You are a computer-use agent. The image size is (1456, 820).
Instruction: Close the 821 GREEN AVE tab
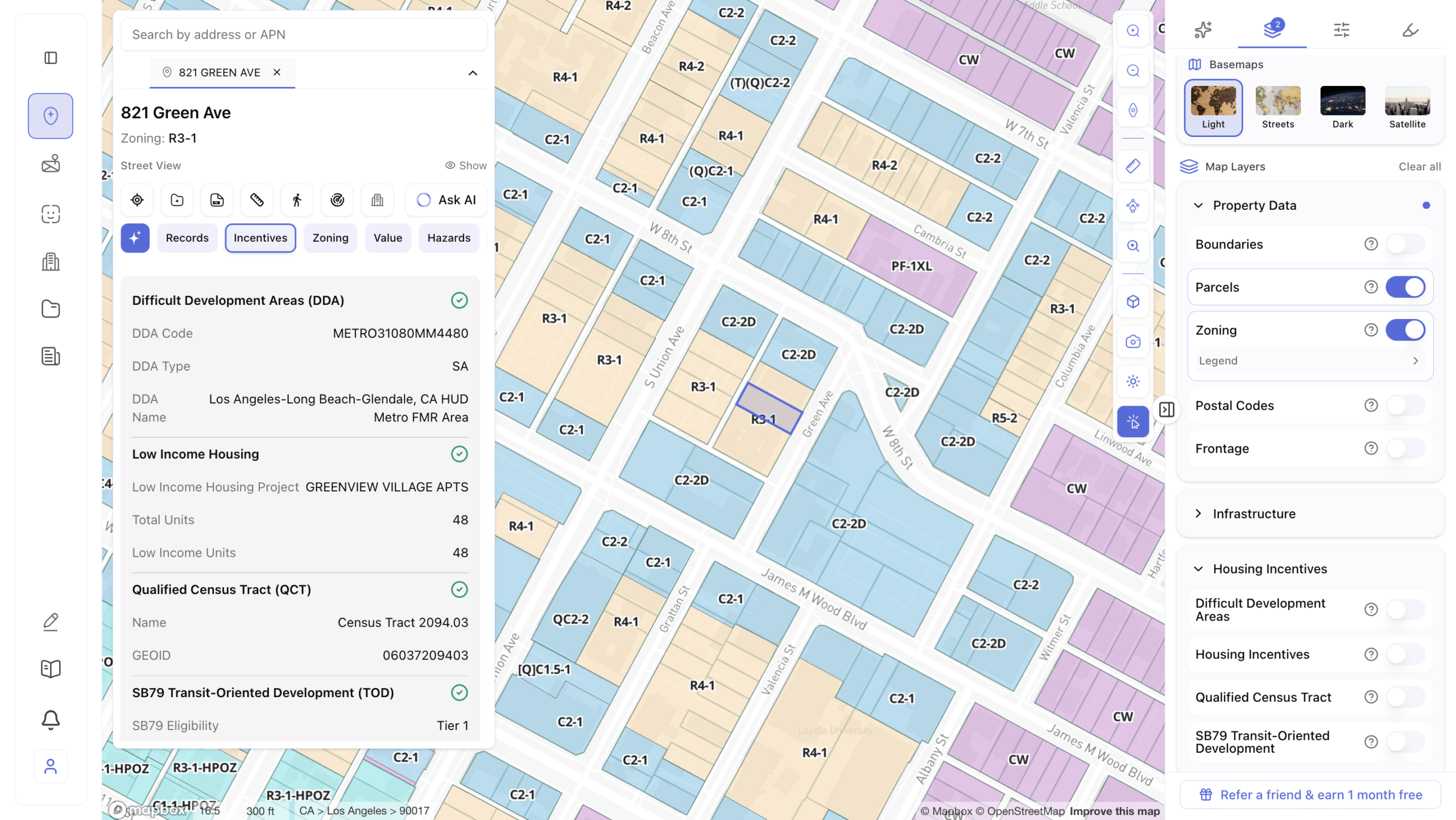(x=276, y=72)
